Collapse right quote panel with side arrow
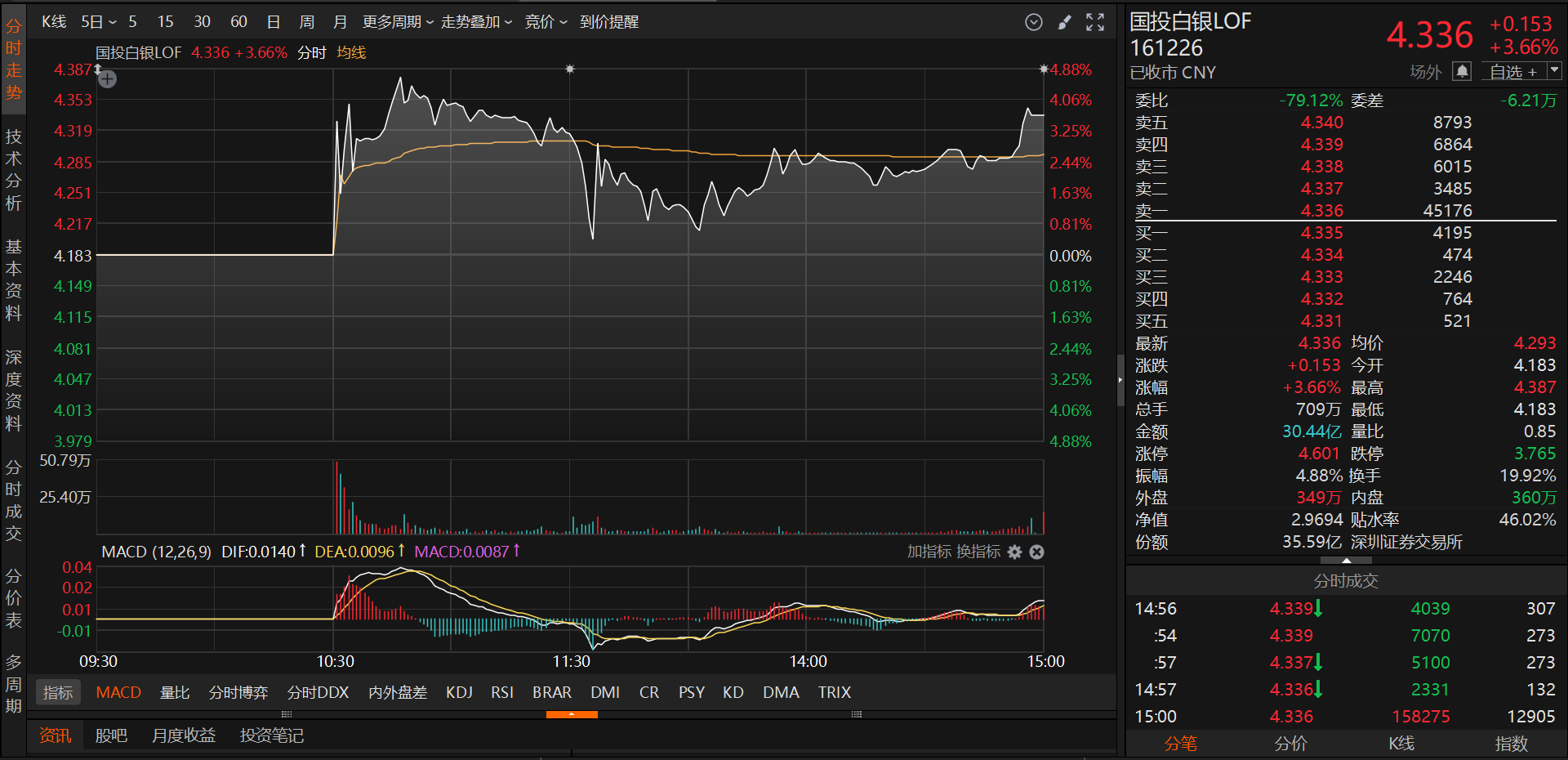Viewport: 1568px width, 760px height. click(1120, 380)
